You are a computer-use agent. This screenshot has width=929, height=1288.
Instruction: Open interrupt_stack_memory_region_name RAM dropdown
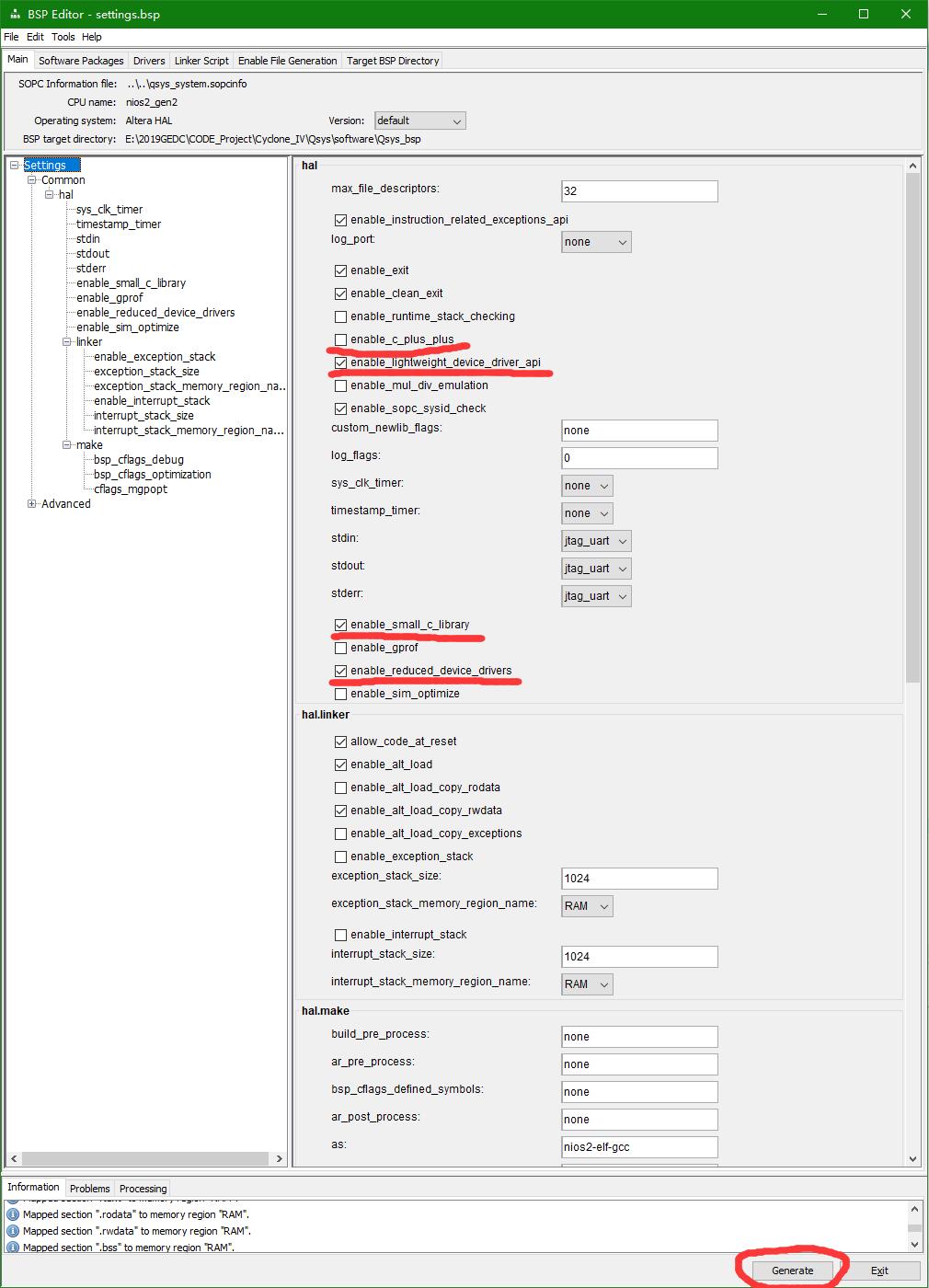pos(587,984)
